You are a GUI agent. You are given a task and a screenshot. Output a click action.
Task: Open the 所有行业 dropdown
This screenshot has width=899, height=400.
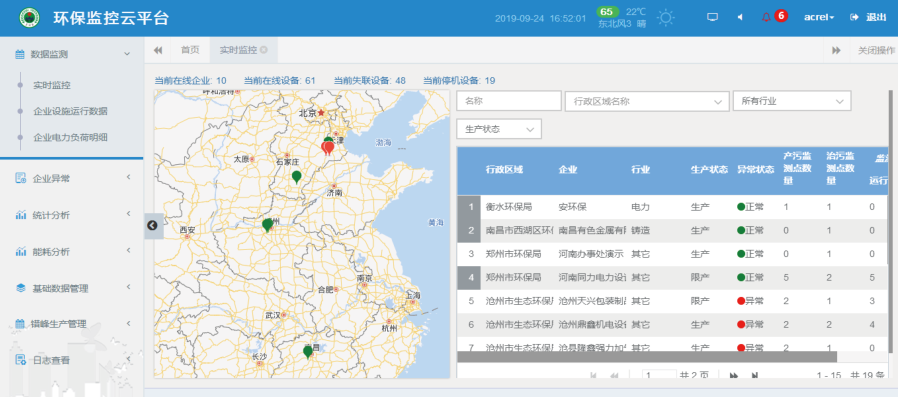(791, 101)
